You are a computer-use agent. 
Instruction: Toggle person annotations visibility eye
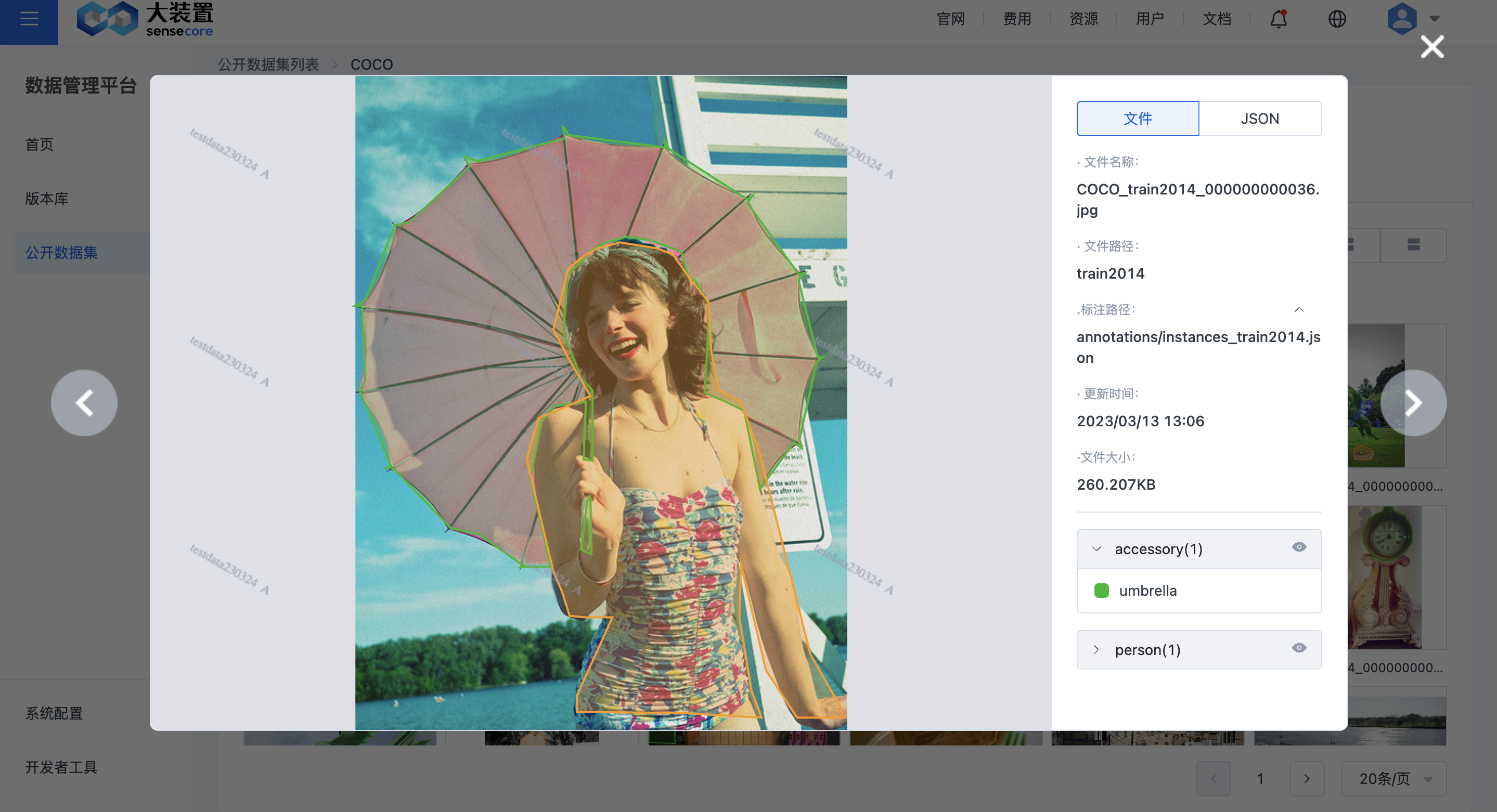[1299, 648]
